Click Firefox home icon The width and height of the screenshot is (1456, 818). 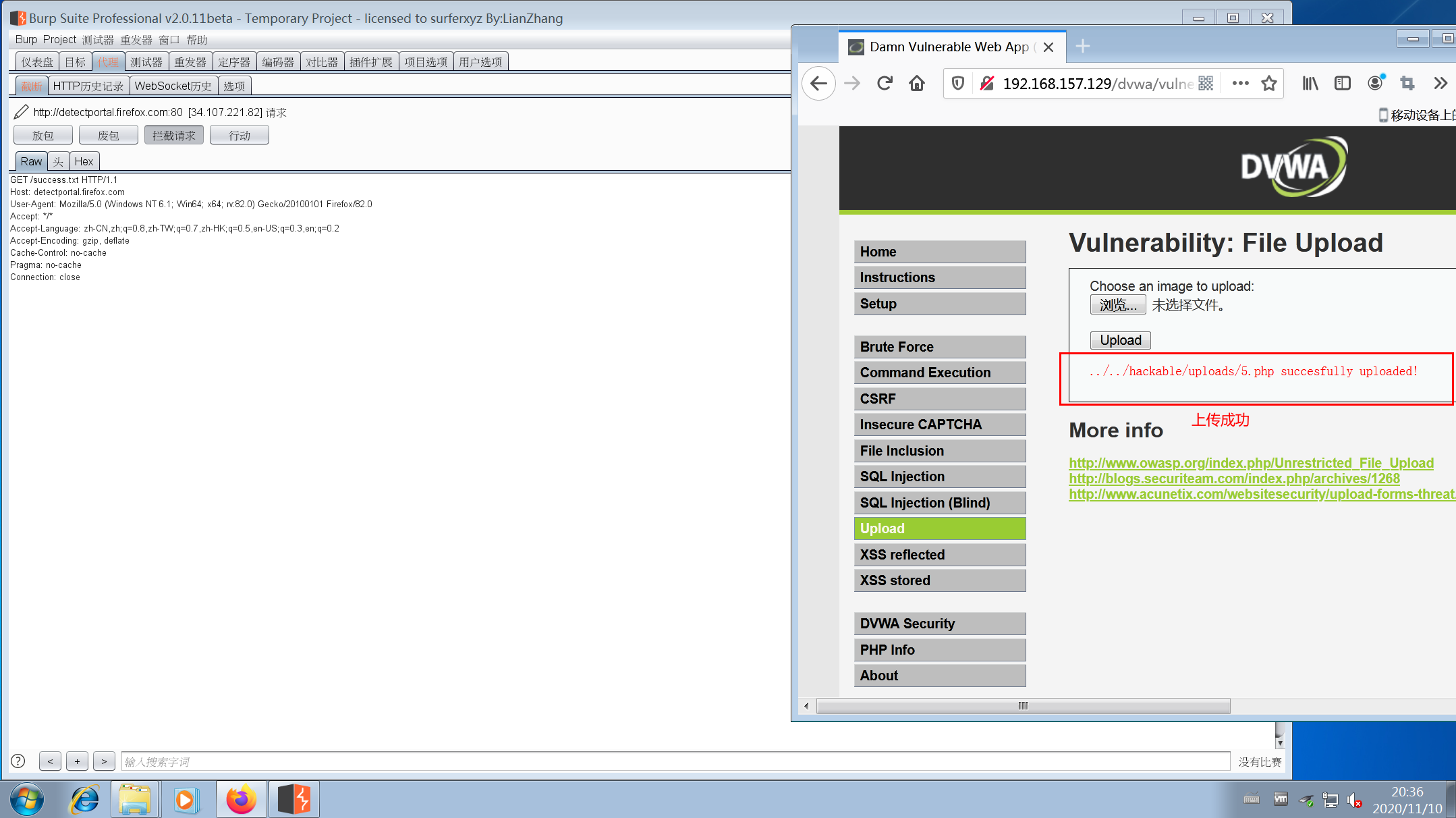pos(917,83)
